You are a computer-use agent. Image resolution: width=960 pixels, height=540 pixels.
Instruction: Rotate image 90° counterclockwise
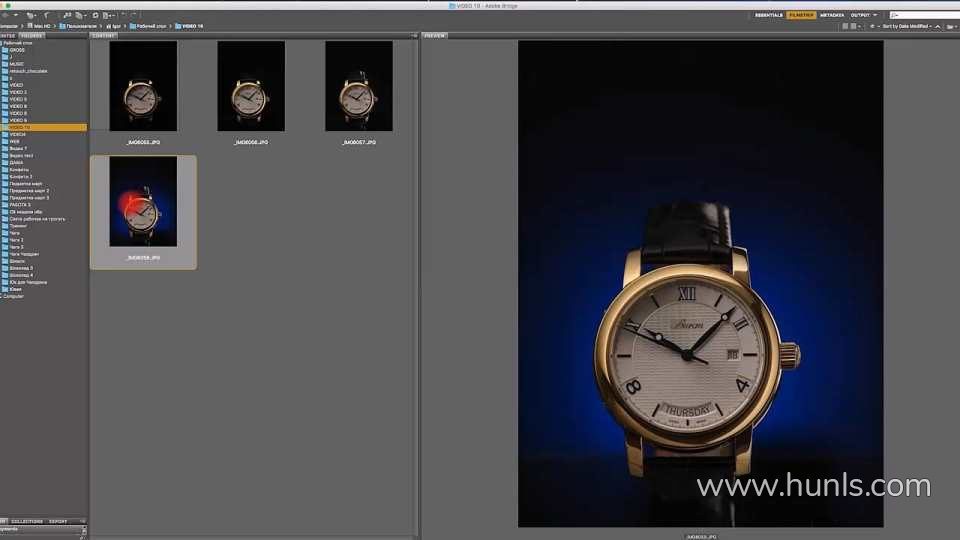124,15
